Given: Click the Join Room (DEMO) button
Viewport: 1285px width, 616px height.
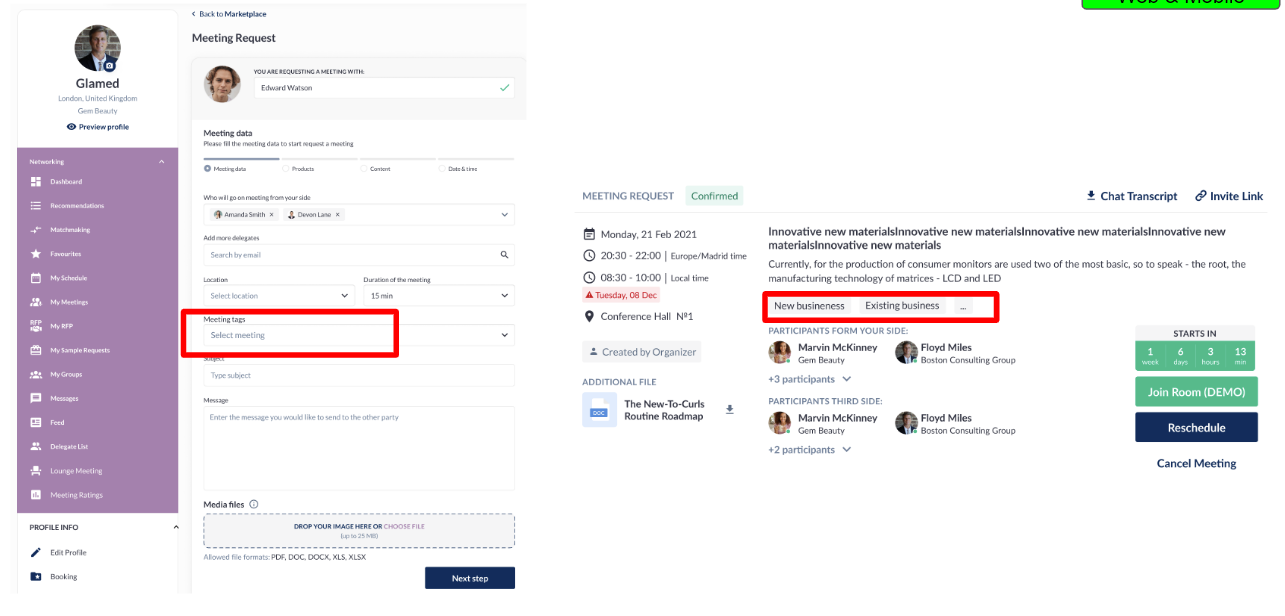Looking at the screenshot, I should click(x=1196, y=392).
